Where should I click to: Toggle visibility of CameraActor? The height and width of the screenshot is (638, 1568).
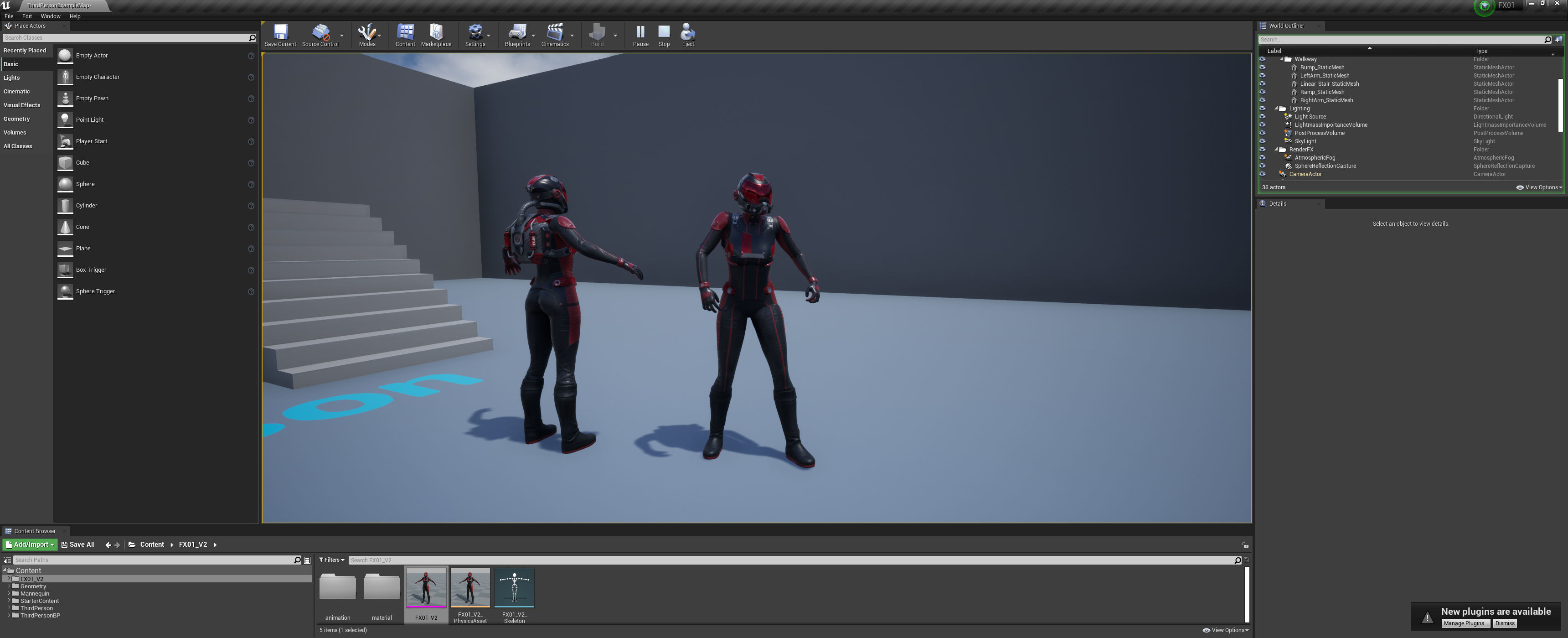pos(1262,174)
